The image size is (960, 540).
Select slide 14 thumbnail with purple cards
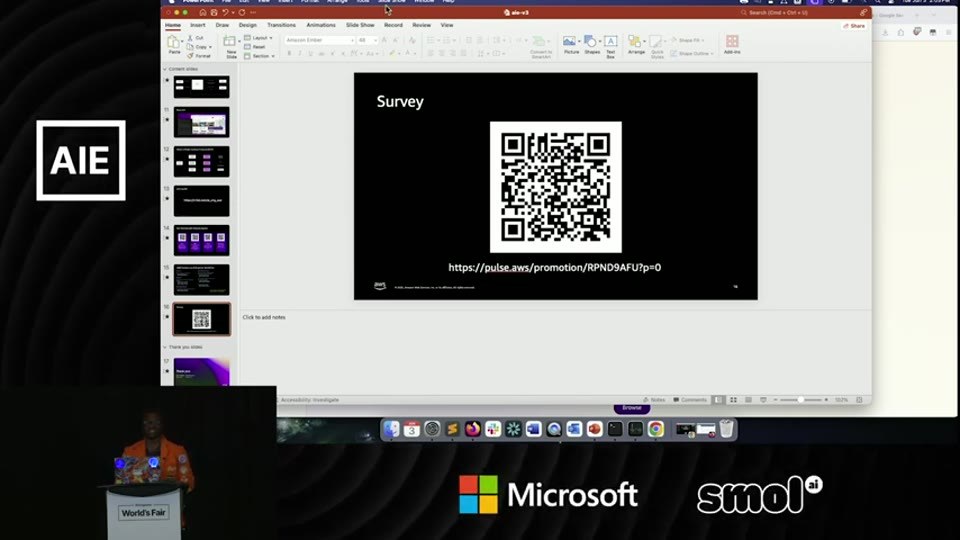(x=201, y=240)
